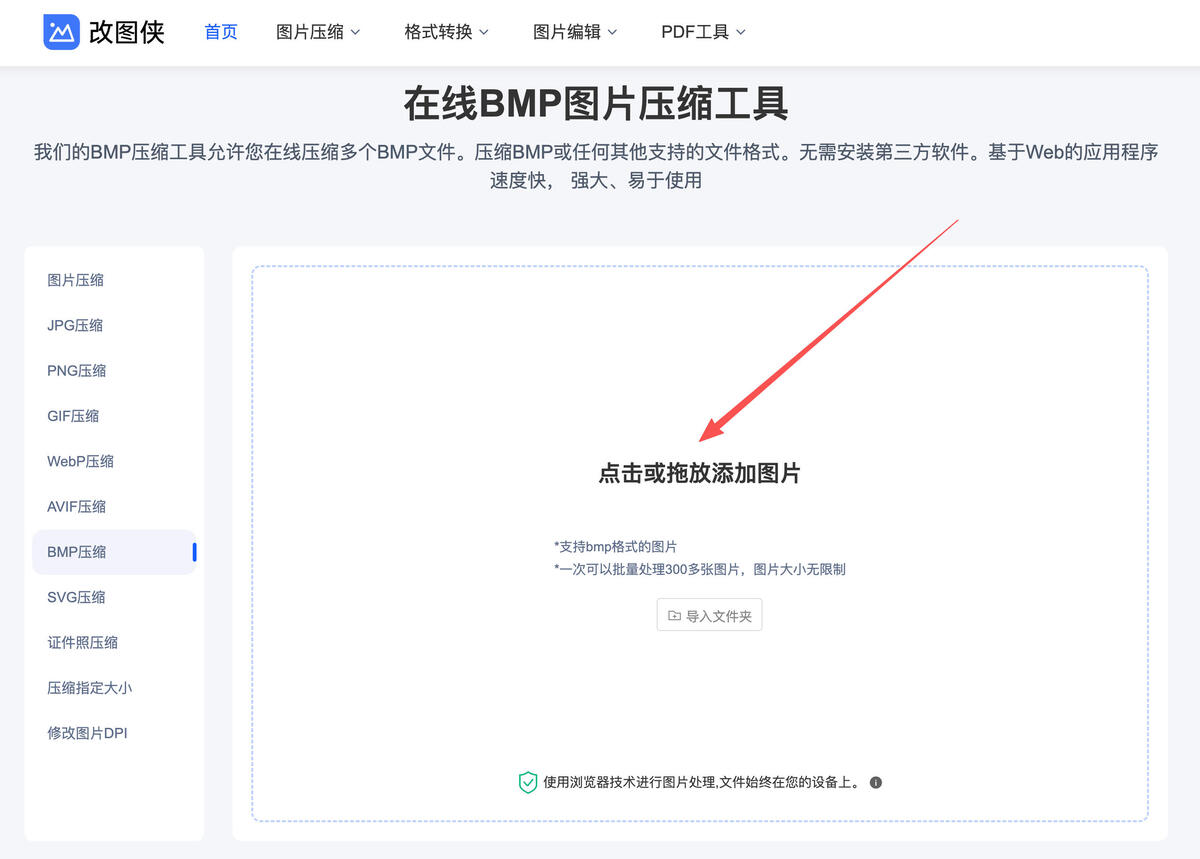Click 点击或拖放添加图片 to upload
The width and height of the screenshot is (1200, 859).
[x=700, y=474]
